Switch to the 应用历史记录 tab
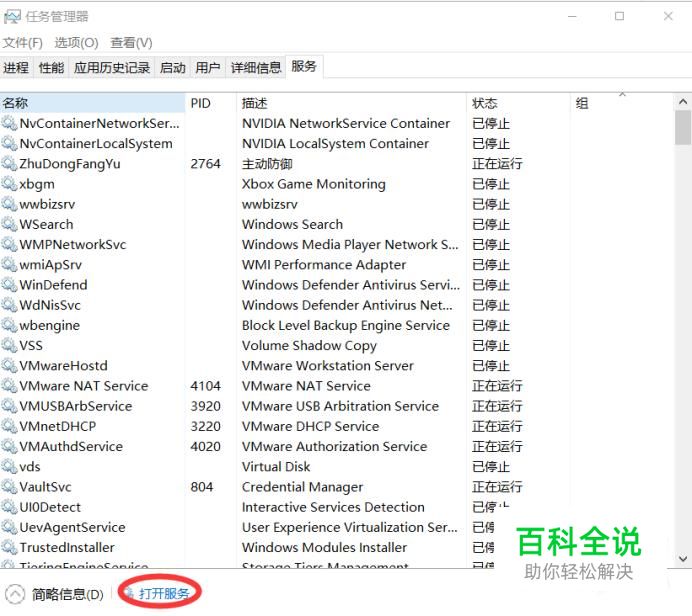The width and height of the screenshot is (692, 616). 112,68
